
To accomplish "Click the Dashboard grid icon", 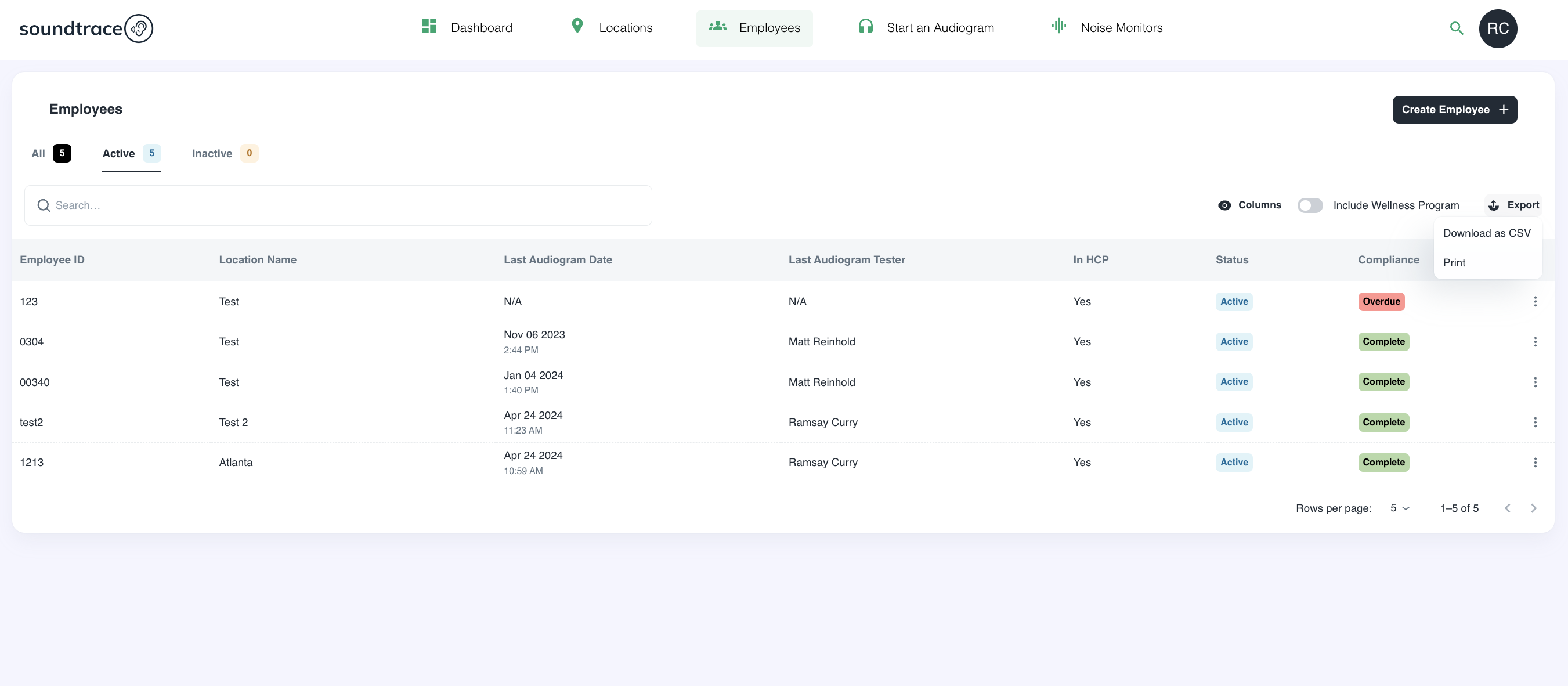I will (x=429, y=26).
